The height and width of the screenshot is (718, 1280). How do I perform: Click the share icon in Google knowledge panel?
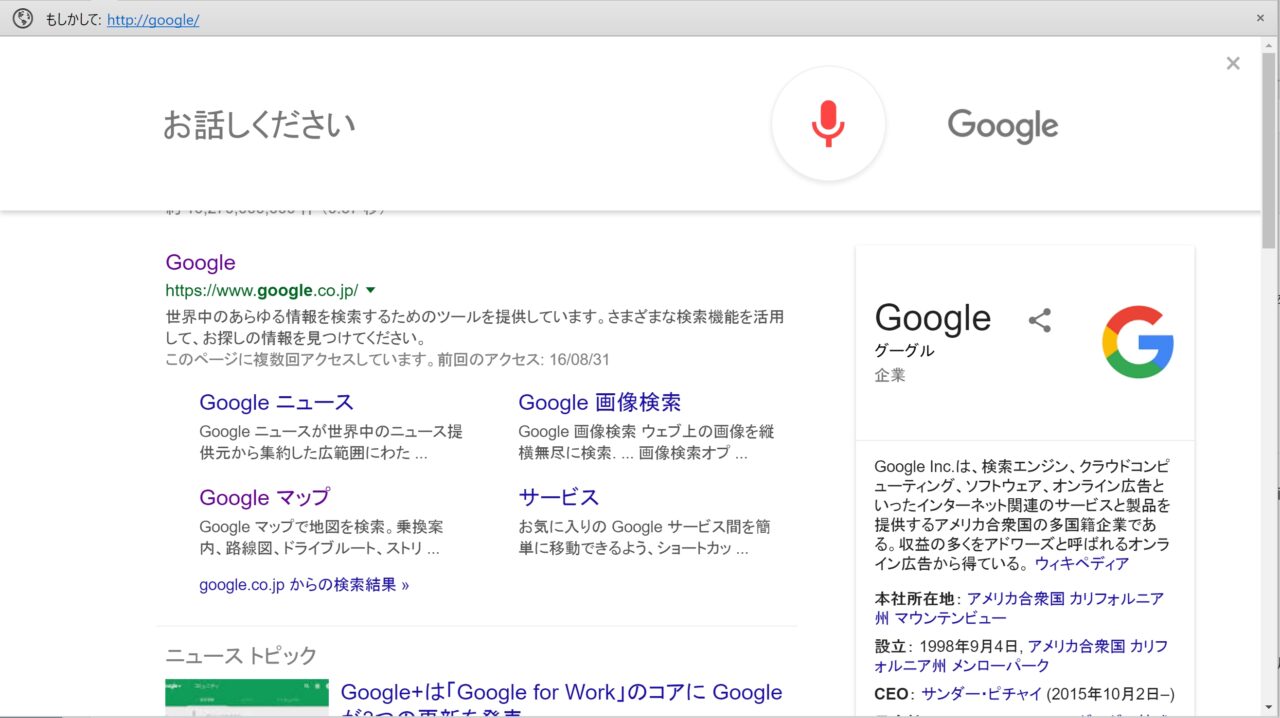point(1040,321)
